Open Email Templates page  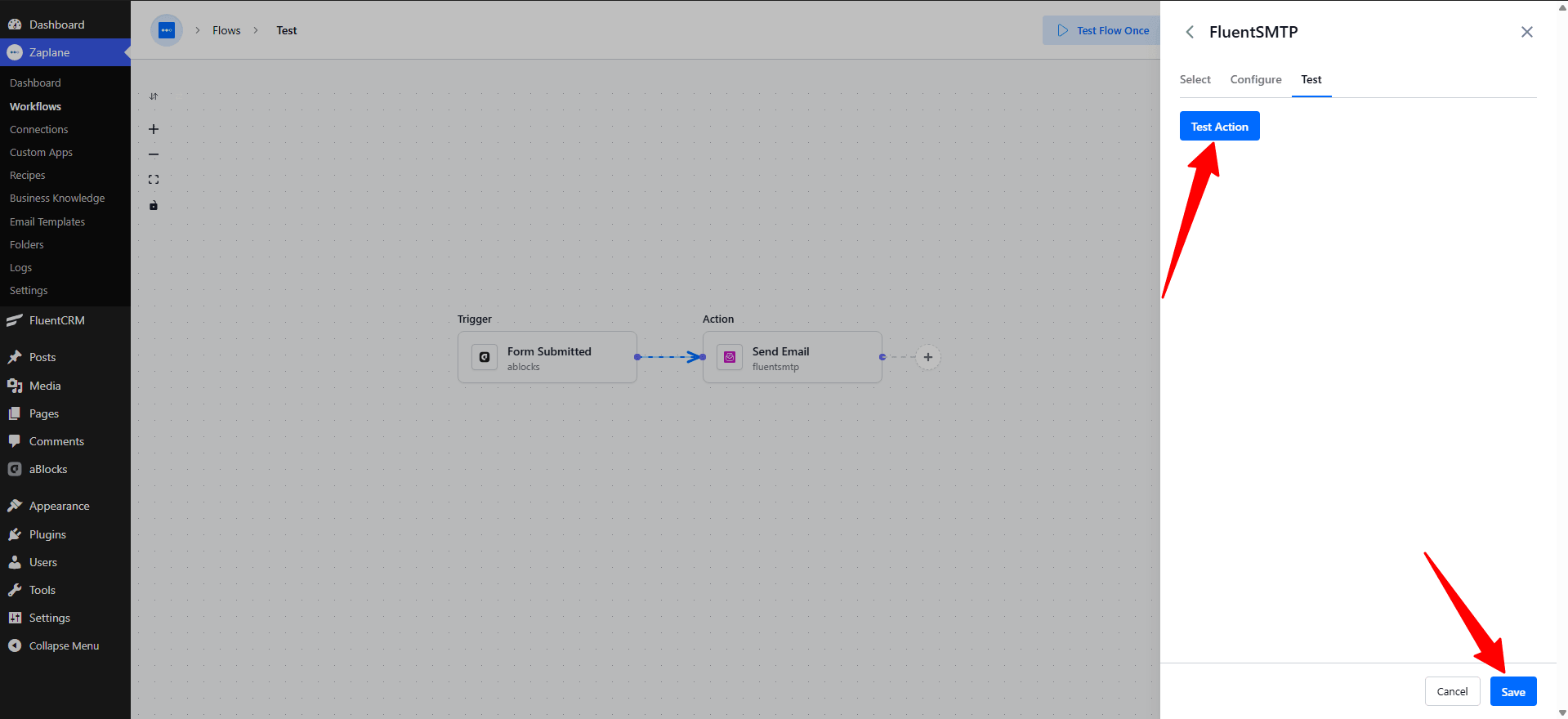point(47,221)
